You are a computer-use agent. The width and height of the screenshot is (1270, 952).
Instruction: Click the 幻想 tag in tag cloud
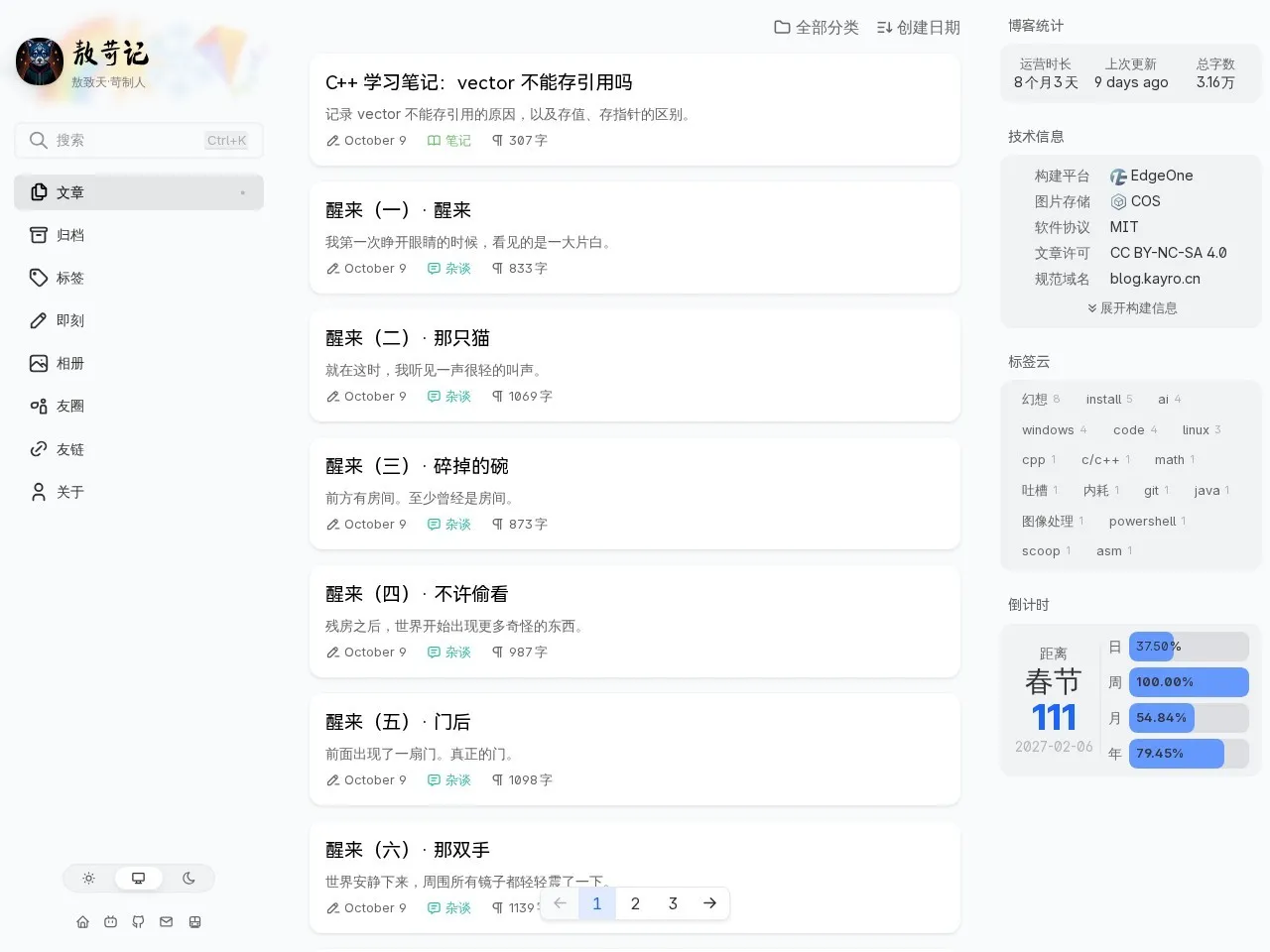1041,400
